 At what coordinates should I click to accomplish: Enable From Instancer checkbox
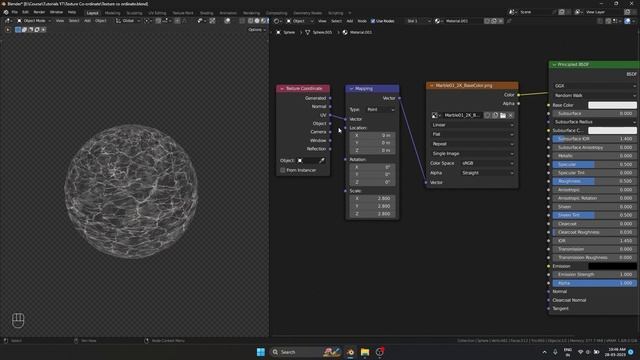click(x=282, y=170)
